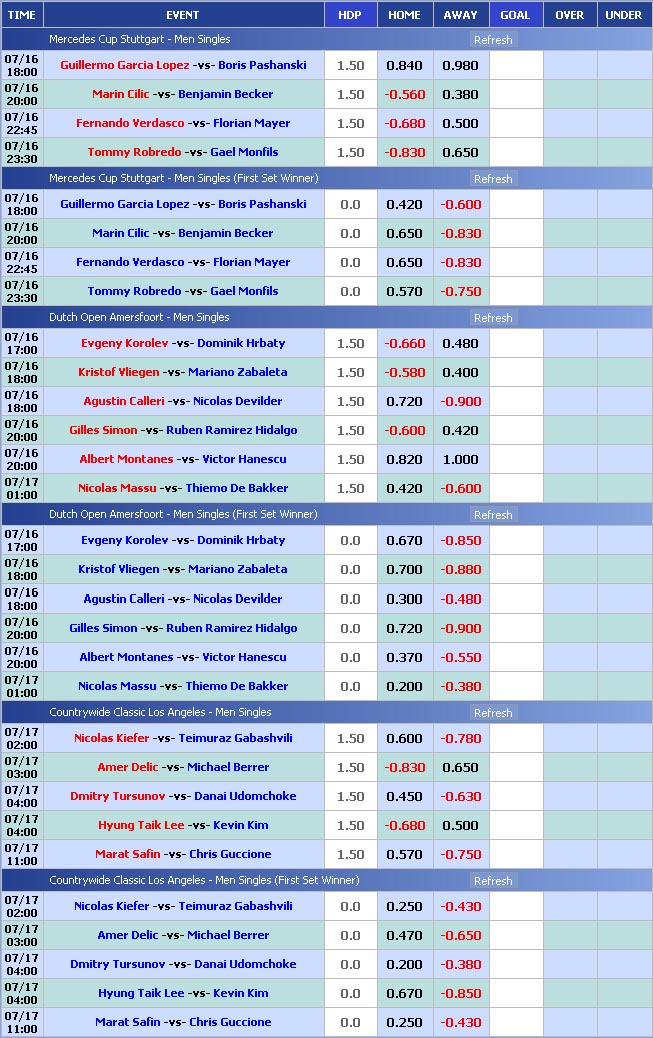653x1038 pixels.
Task: Click Refresh for Dutch Open Amersfoort Men Singles
Action: point(493,318)
